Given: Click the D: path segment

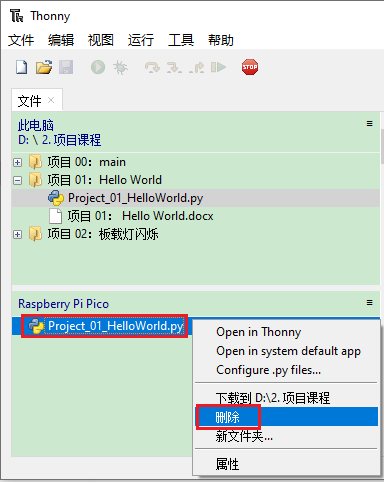Looking at the screenshot, I should [x=23, y=140].
